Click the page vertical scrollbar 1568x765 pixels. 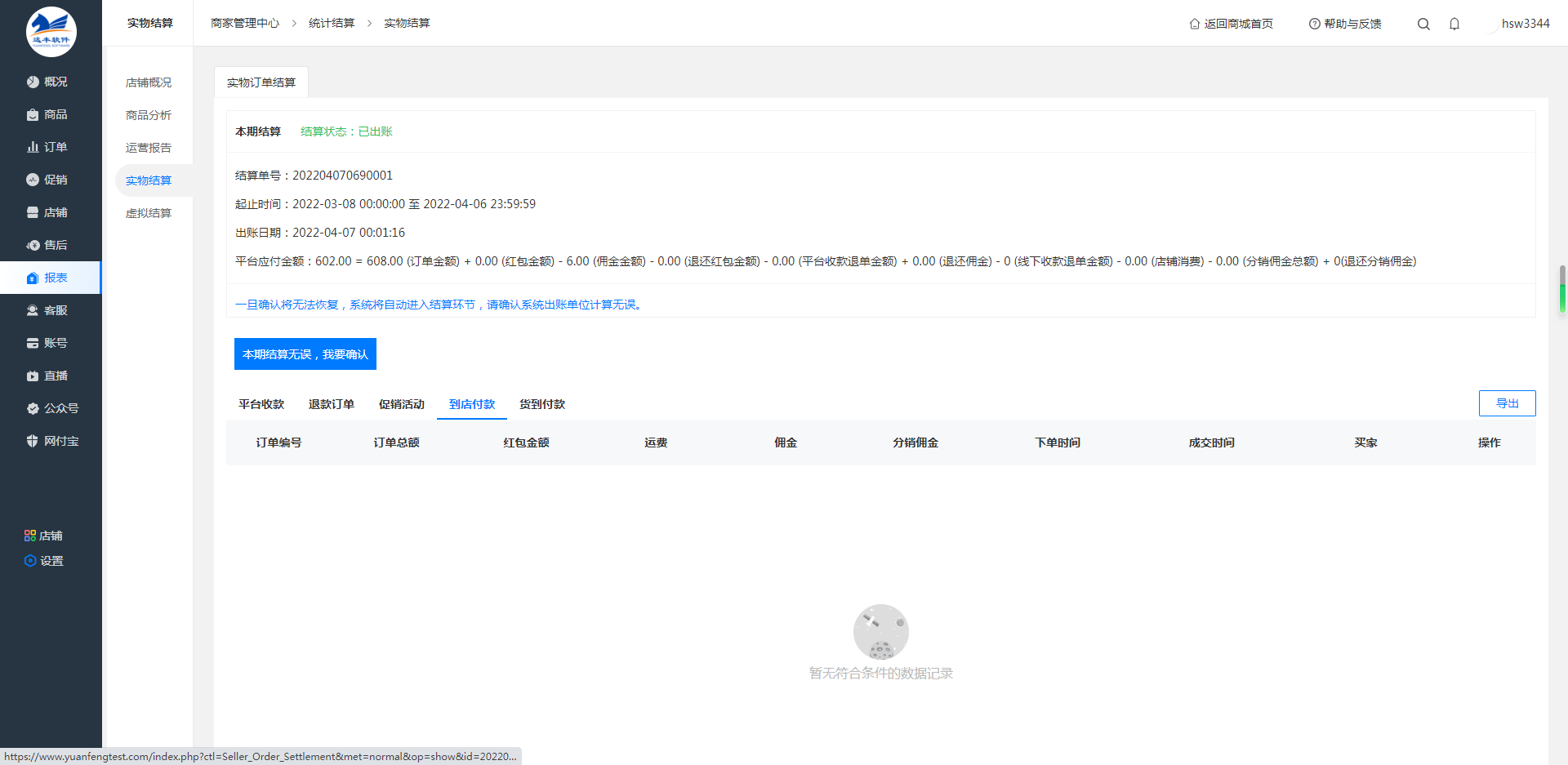point(1562,288)
